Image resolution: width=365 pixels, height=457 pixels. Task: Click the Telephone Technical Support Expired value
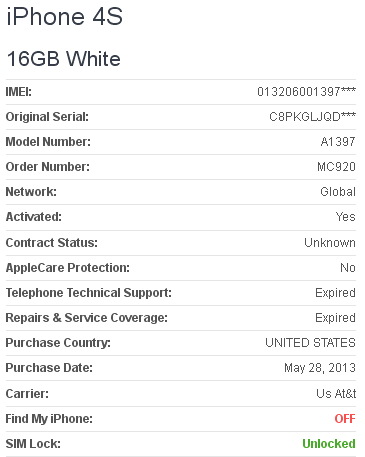click(x=335, y=293)
